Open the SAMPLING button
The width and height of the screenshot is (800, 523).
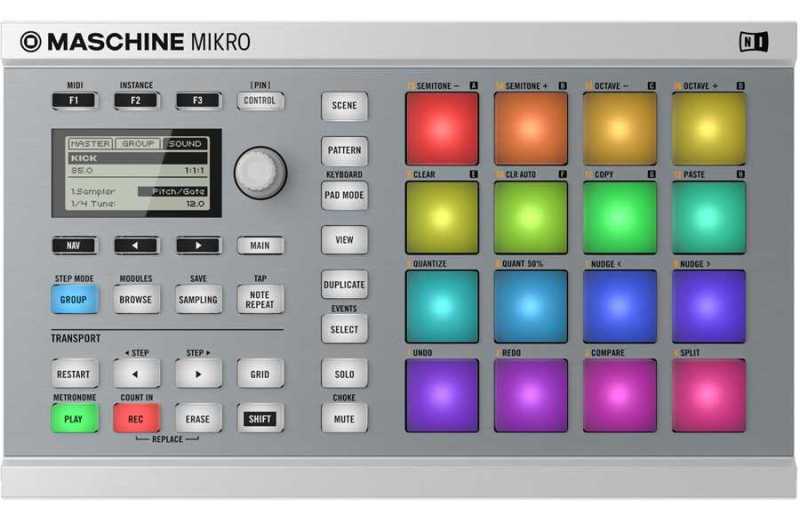[x=198, y=300]
